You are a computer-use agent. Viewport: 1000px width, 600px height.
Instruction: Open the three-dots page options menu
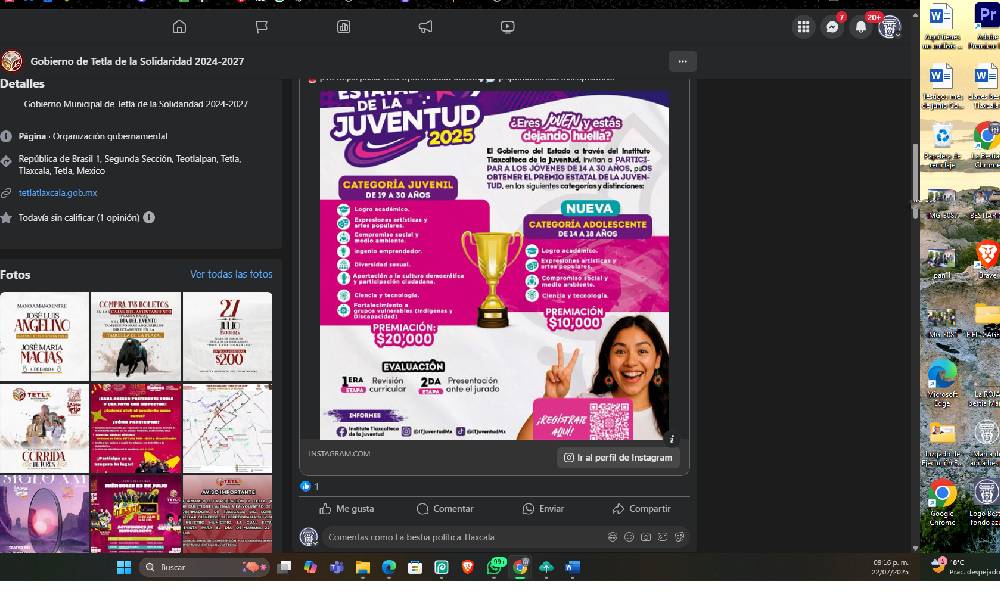click(x=682, y=61)
